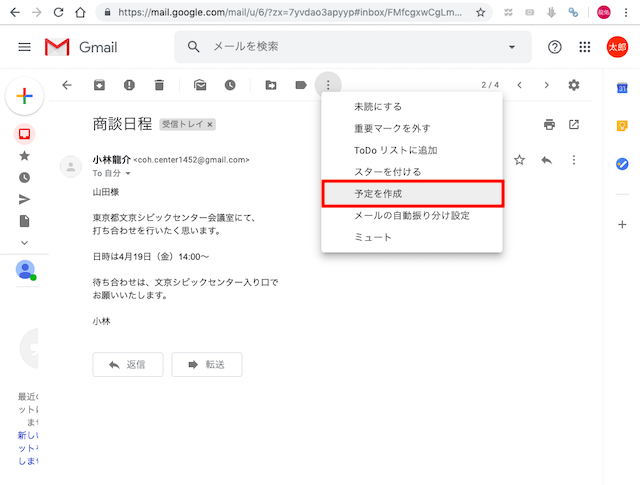Reply using the arrow icon in header
The width and height of the screenshot is (640, 485).
tap(547, 160)
